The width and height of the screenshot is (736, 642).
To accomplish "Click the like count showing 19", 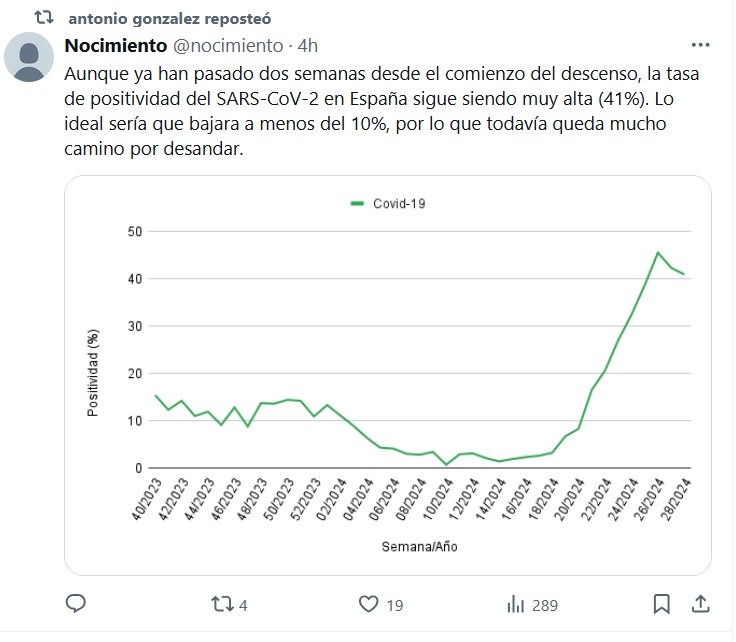I will pyautogui.click(x=394, y=605).
